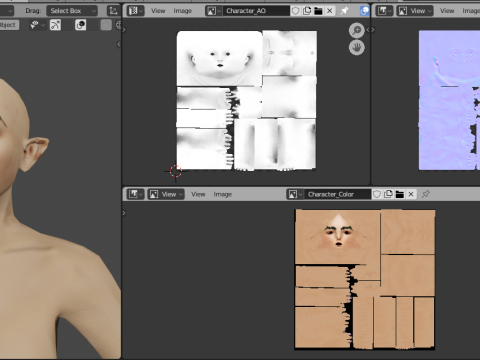Viewport: 480px width, 360px height.
Task: Toggle fake user shield for Character_AO
Action: pyautogui.click(x=295, y=11)
